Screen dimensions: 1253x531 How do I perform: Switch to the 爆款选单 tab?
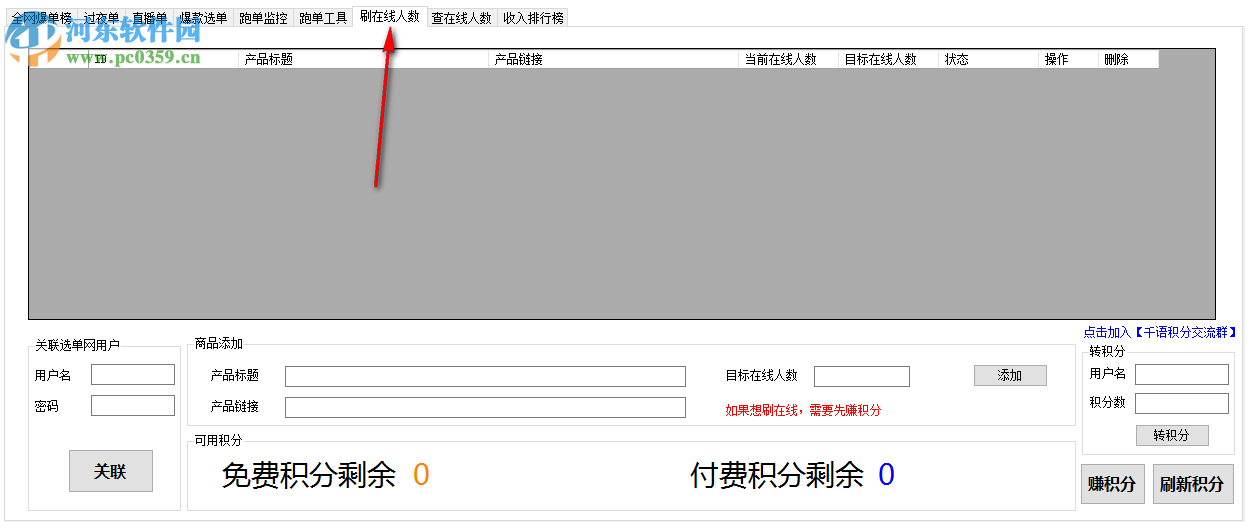tap(204, 18)
